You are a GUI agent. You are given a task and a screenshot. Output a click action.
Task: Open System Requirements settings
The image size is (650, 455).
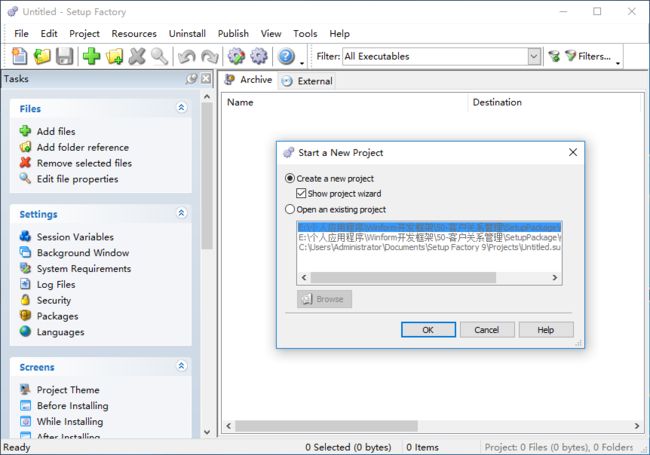(x=75, y=269)
